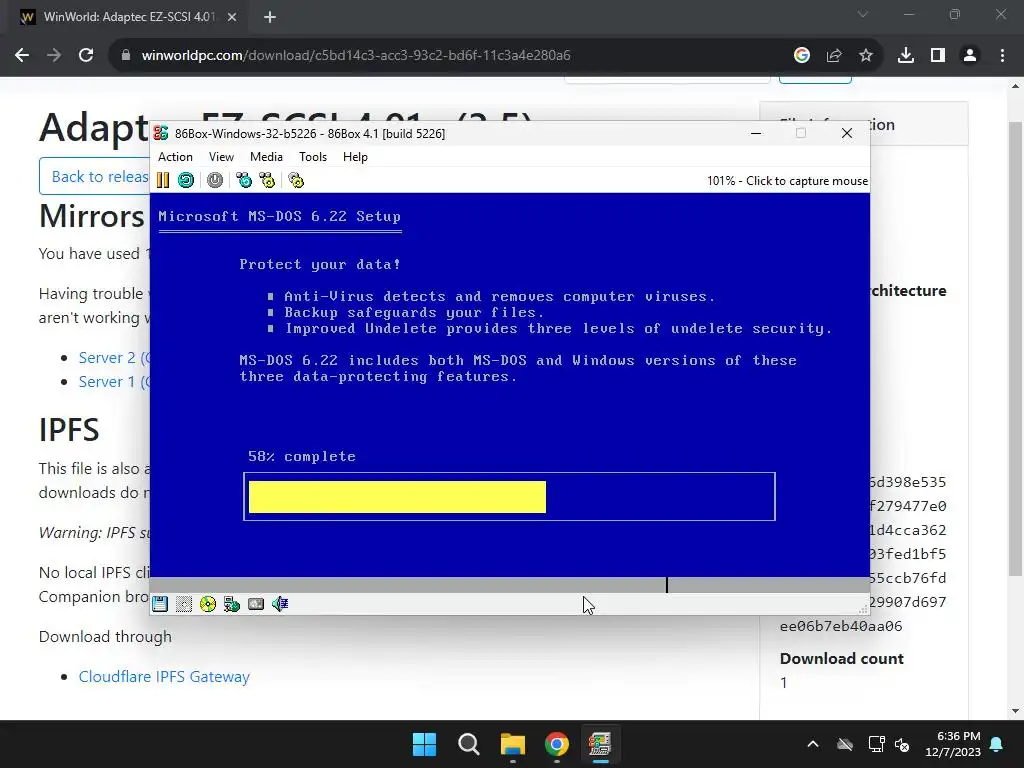Go back in Chrome
Viewport: 1024px width, 768px height.
click(22, 56)
